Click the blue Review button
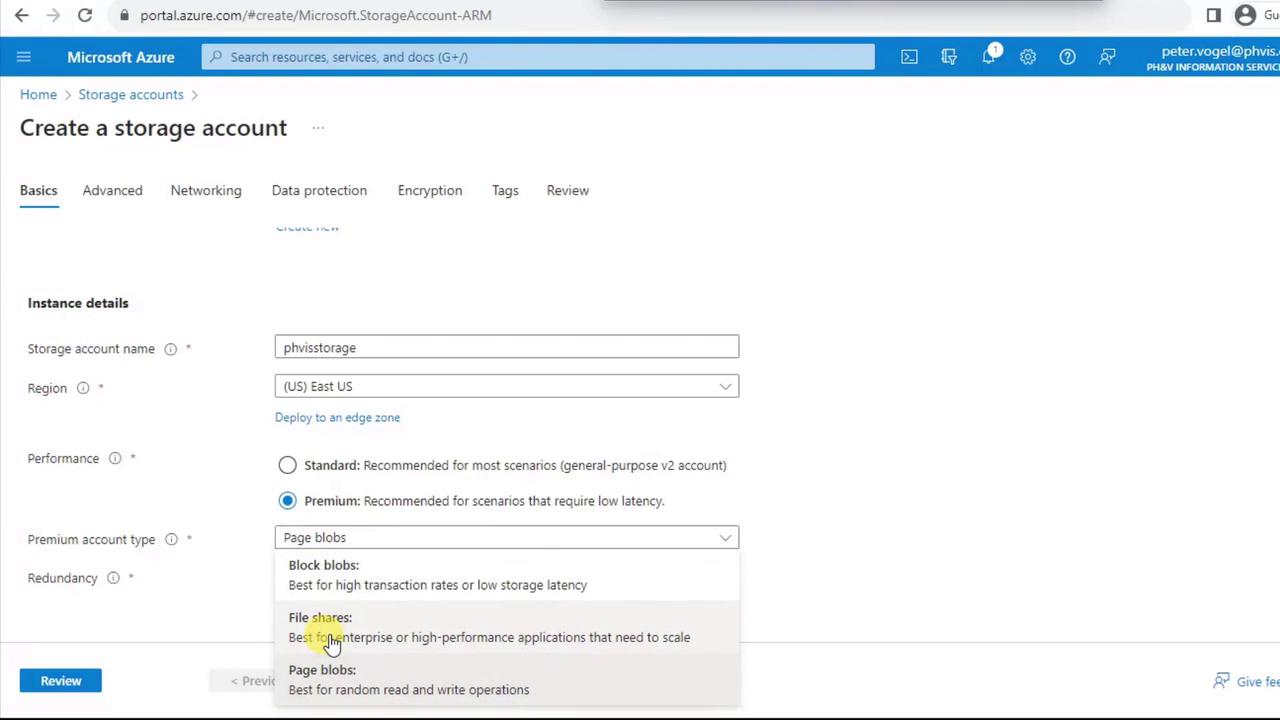Image resolution: width=1280 pixels, height=720 pixels. point(61,681)
